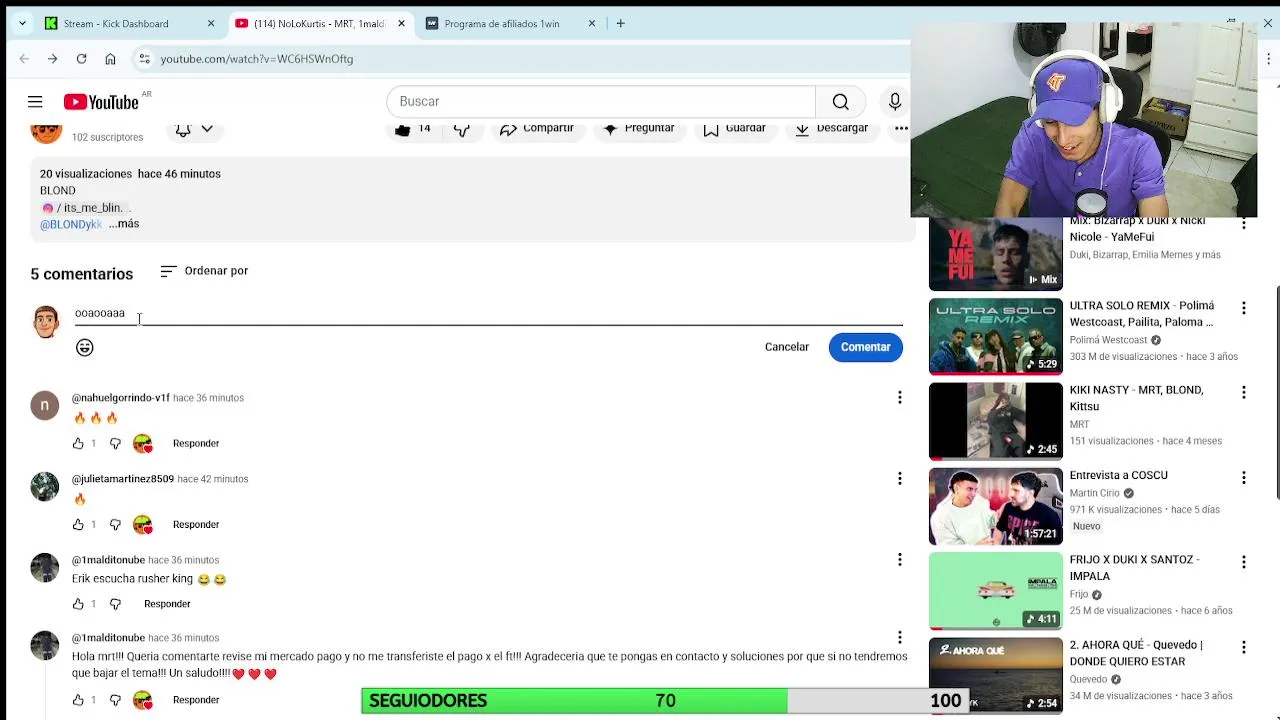Screen dimensions: 1280x720
Task: Cancel the comment with Cancelar
Action: point(787,347)
